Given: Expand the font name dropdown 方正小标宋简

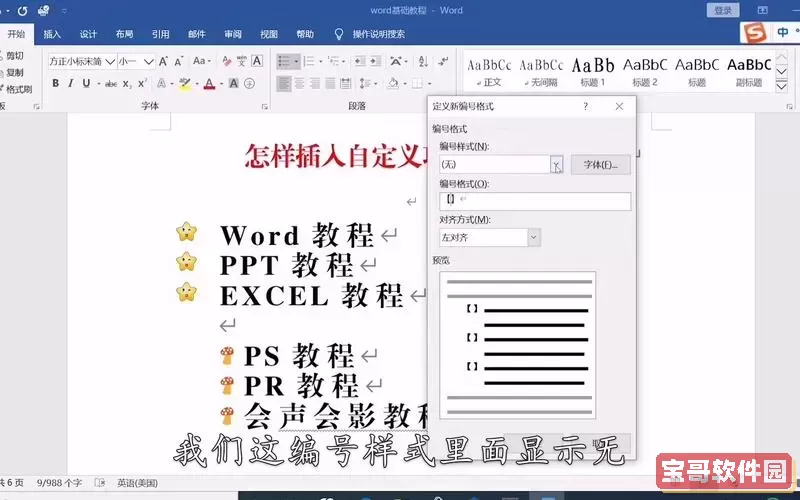Looking at the screenshot, I should coord(110,62).
